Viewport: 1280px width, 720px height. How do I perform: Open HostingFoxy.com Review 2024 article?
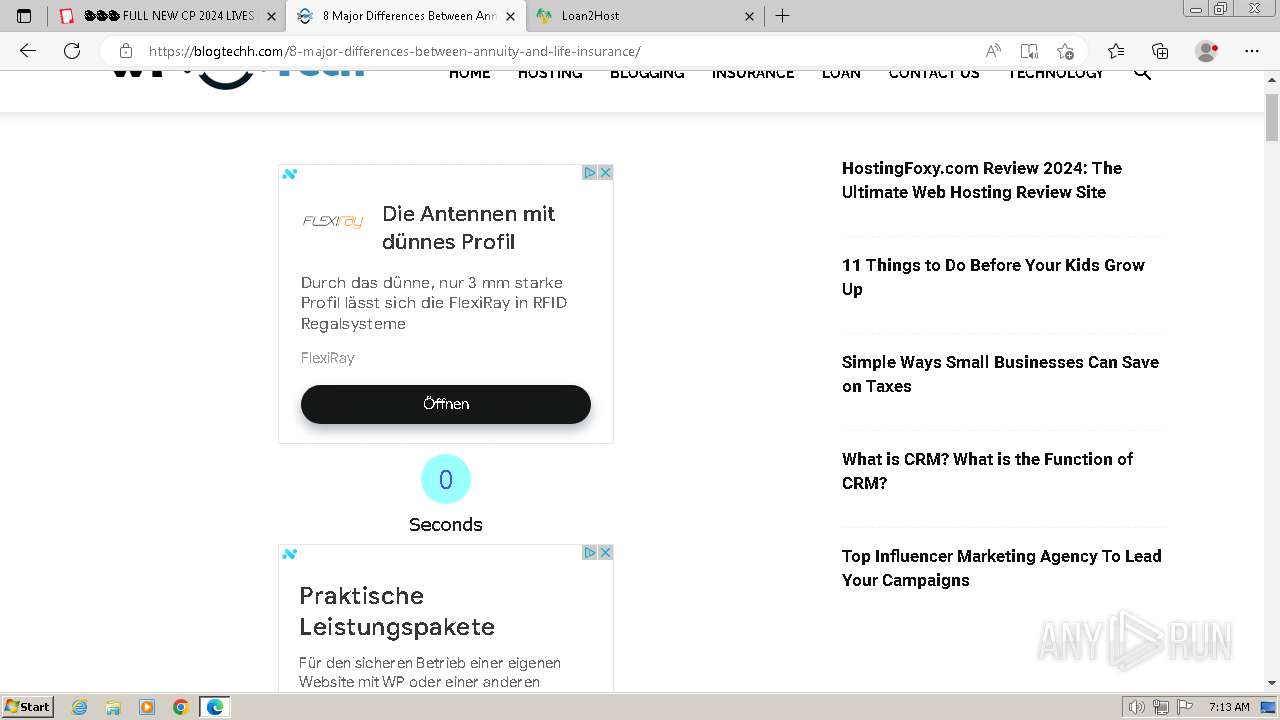point(982,180)
